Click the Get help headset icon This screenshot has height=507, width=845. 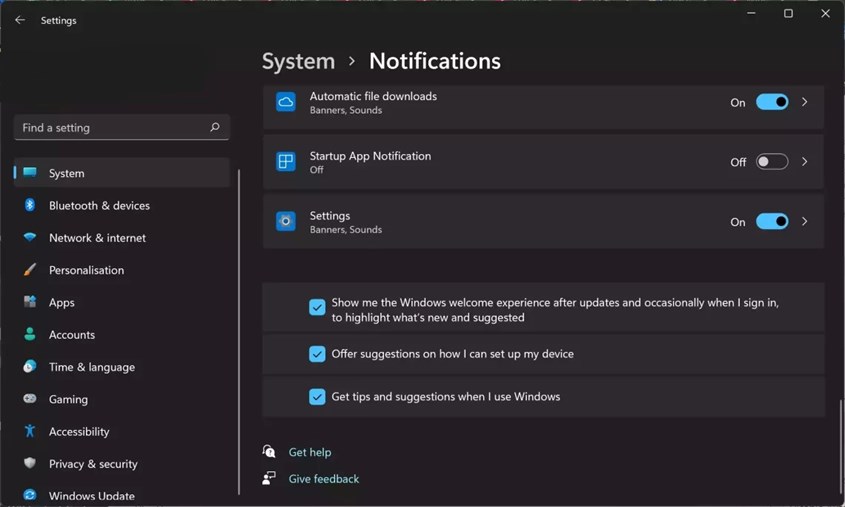pyautogui.click(x=269, y=452)
